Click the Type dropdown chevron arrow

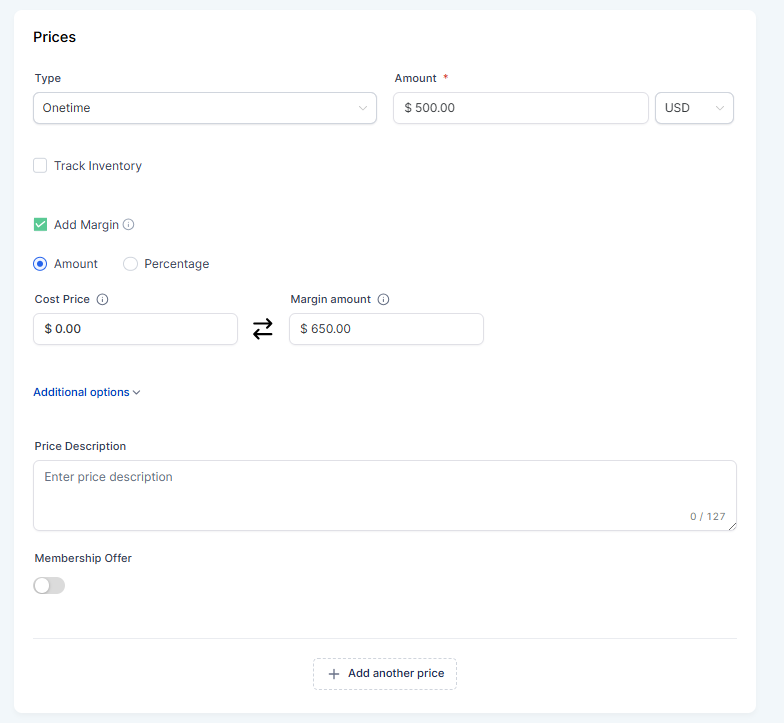[x=363, y=108]
